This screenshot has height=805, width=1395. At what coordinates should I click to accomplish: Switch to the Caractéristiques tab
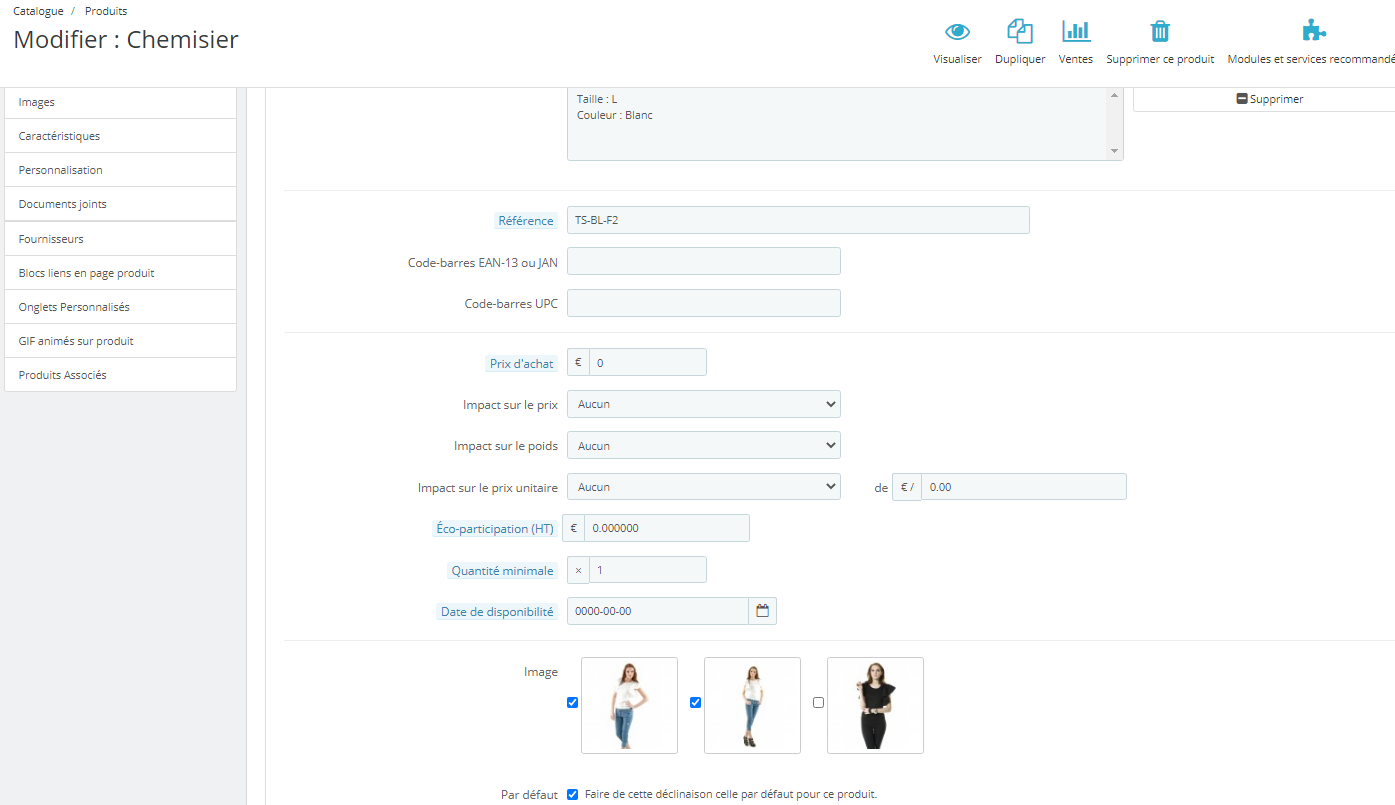point(120,136)
